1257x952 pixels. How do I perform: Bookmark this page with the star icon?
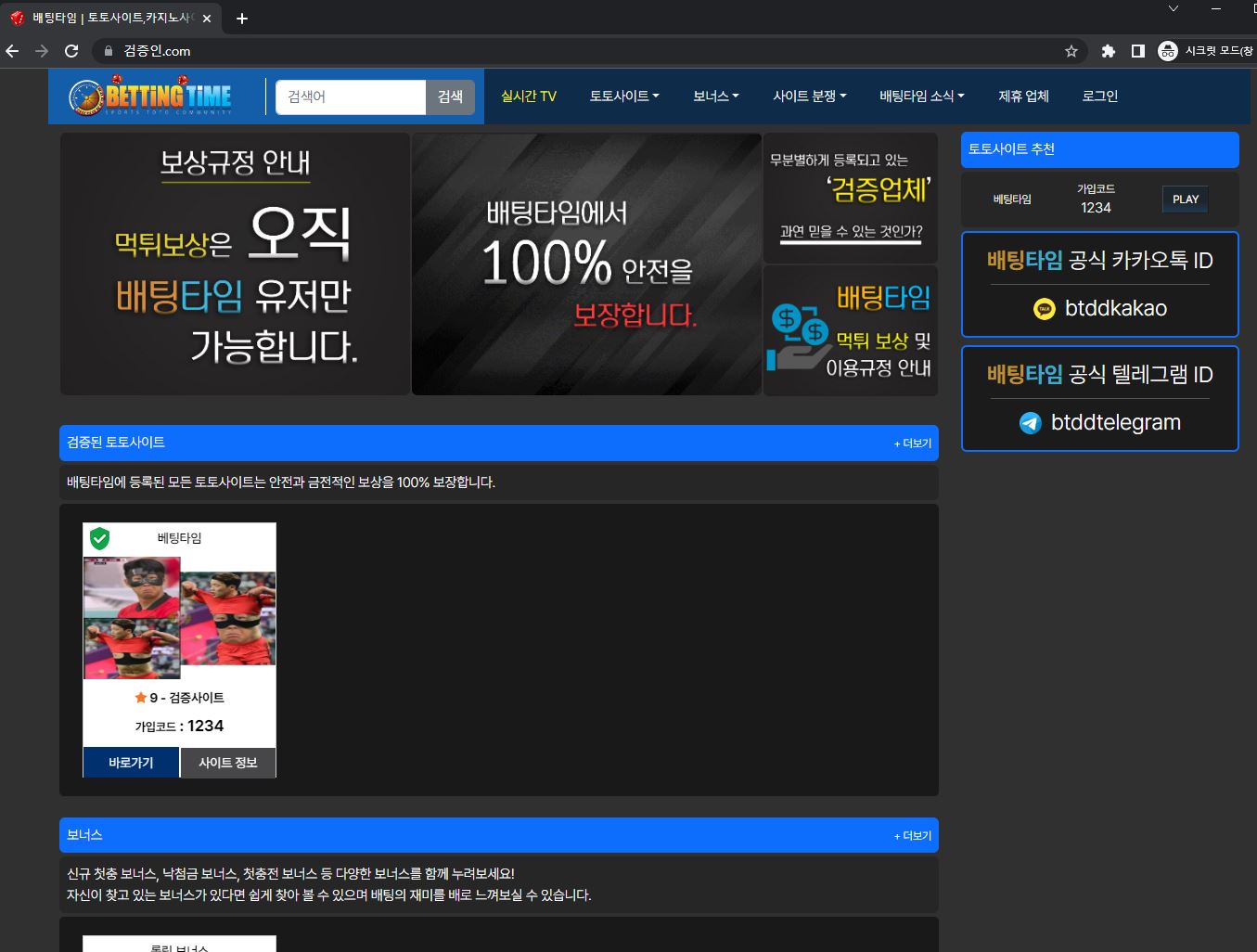1071,51
